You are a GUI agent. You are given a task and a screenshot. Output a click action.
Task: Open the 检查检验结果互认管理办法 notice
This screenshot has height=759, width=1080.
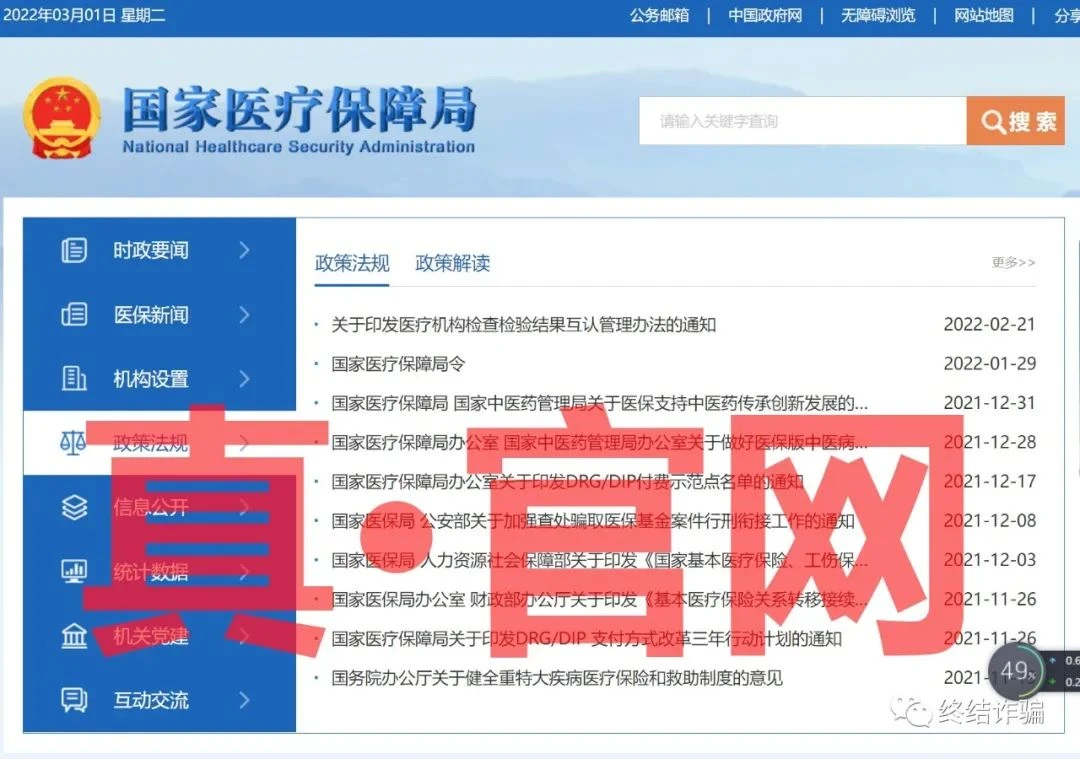click(523, 324)
